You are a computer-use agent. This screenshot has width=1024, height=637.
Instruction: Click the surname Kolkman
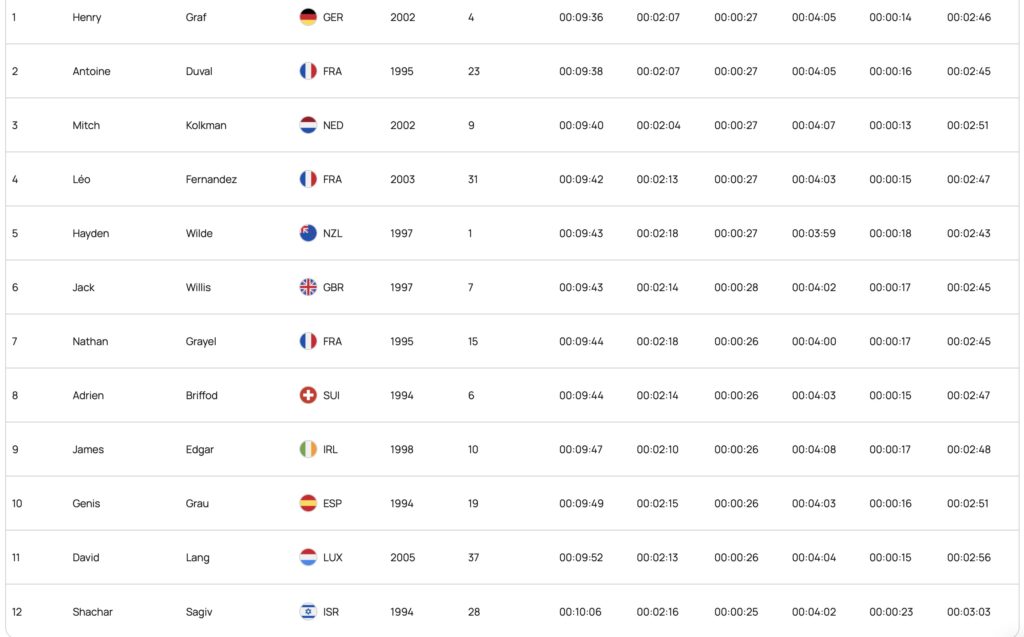click(x=206, y=125)
